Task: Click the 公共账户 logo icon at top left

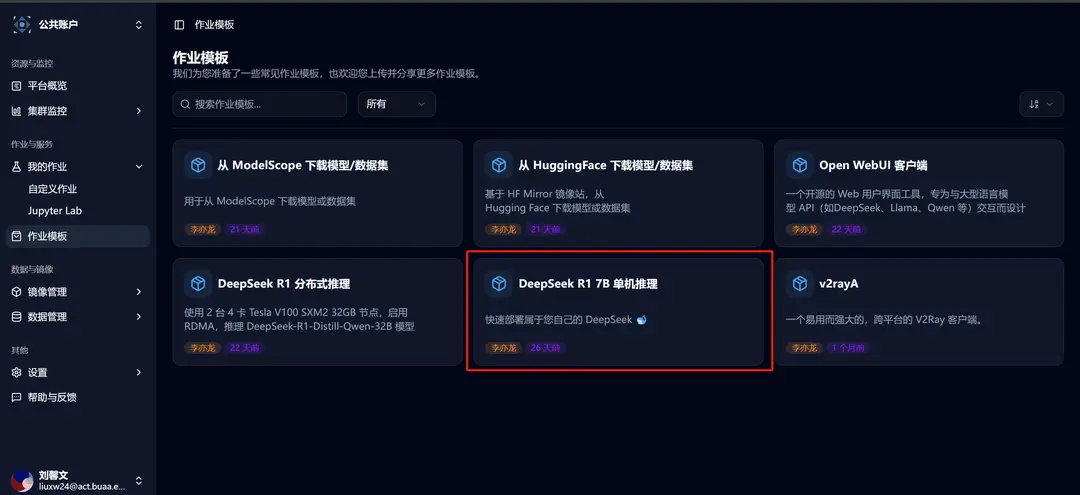Action: pos(22,24)
